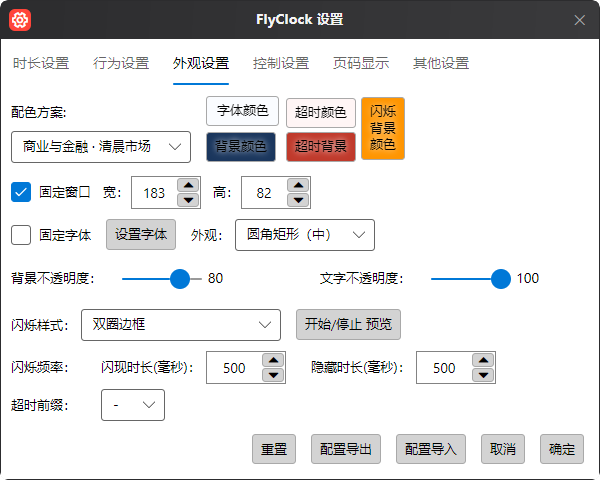Image resolution: width=600 pixels, height=480 pixels.
Task: Switch to the 时长设置 tab
Action: 41,63
